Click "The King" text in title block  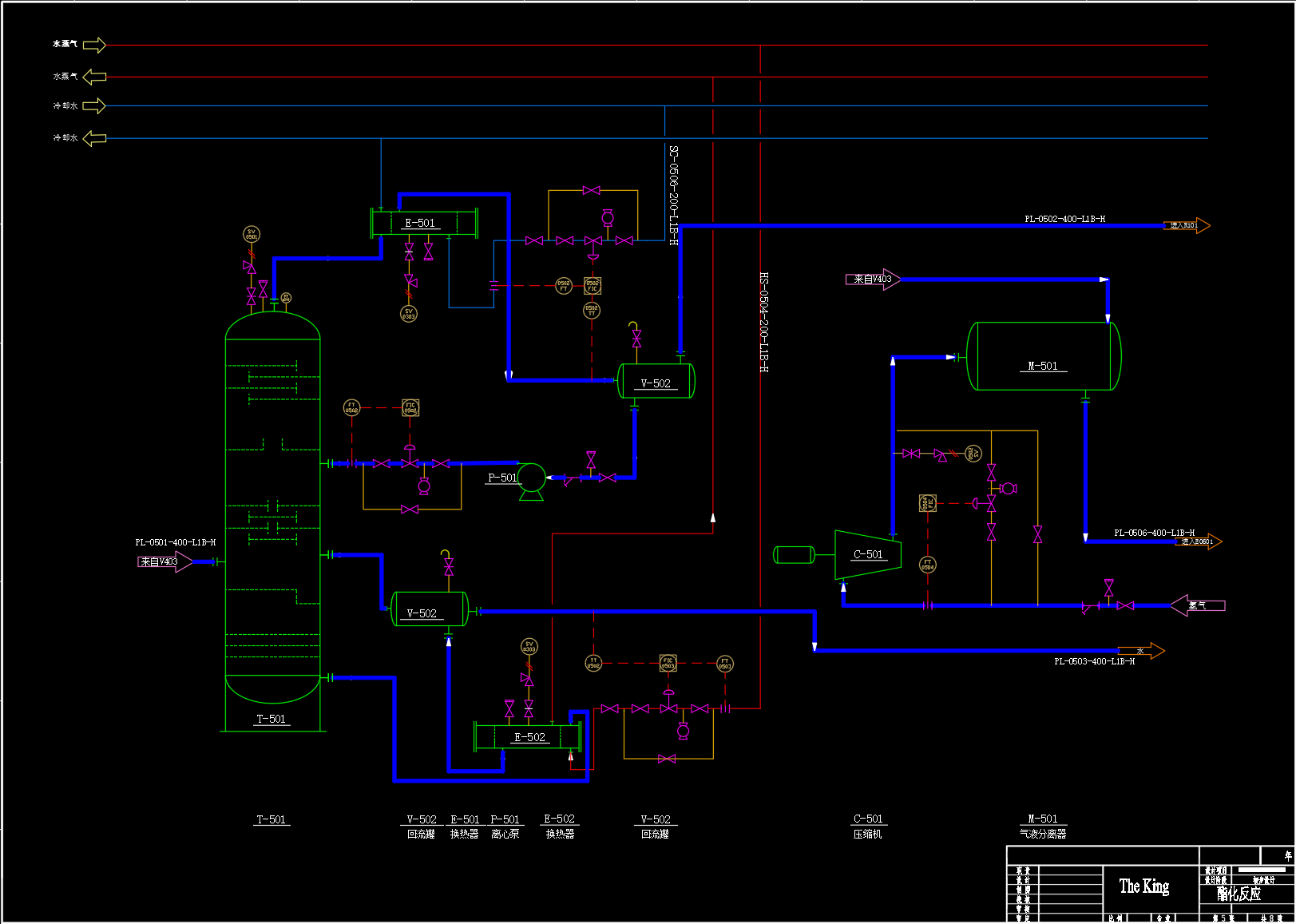[x=1143, y=886]
